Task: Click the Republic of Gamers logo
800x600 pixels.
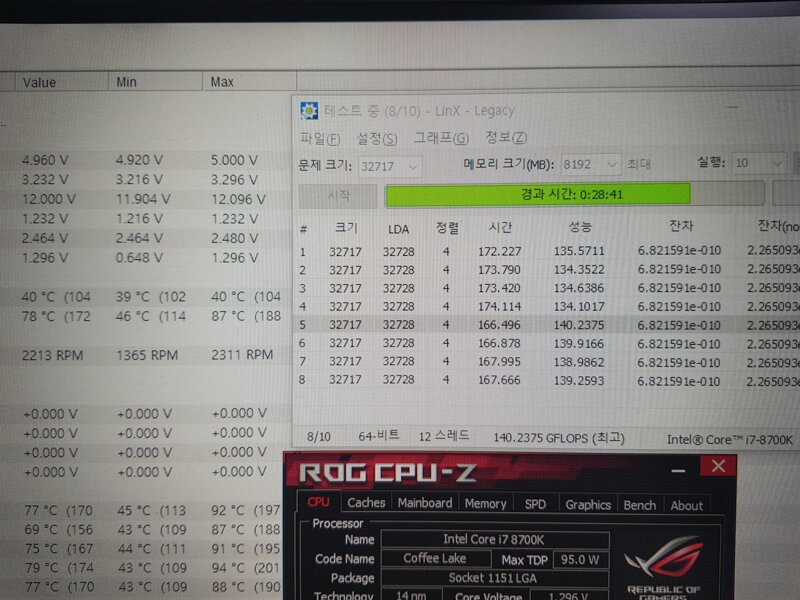Action: click(x=663, y=566)
